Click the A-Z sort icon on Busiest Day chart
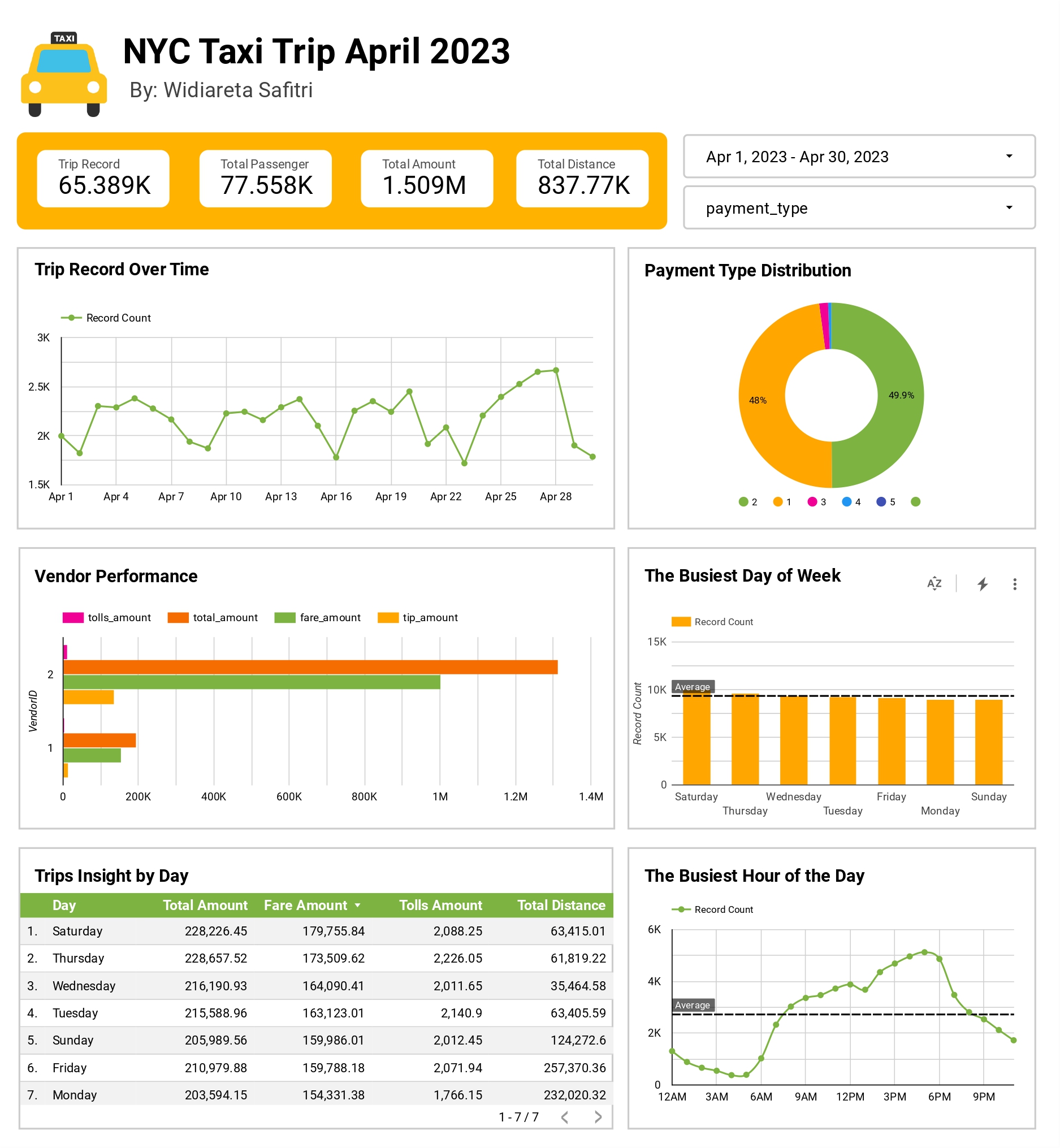This screenshot has height=1148, width=1060. pos(934,584)
